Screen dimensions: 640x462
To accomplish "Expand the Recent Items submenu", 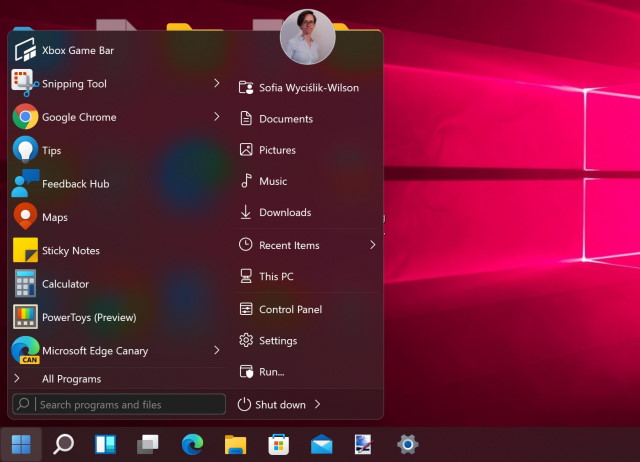I will click(x=373, y=245).
